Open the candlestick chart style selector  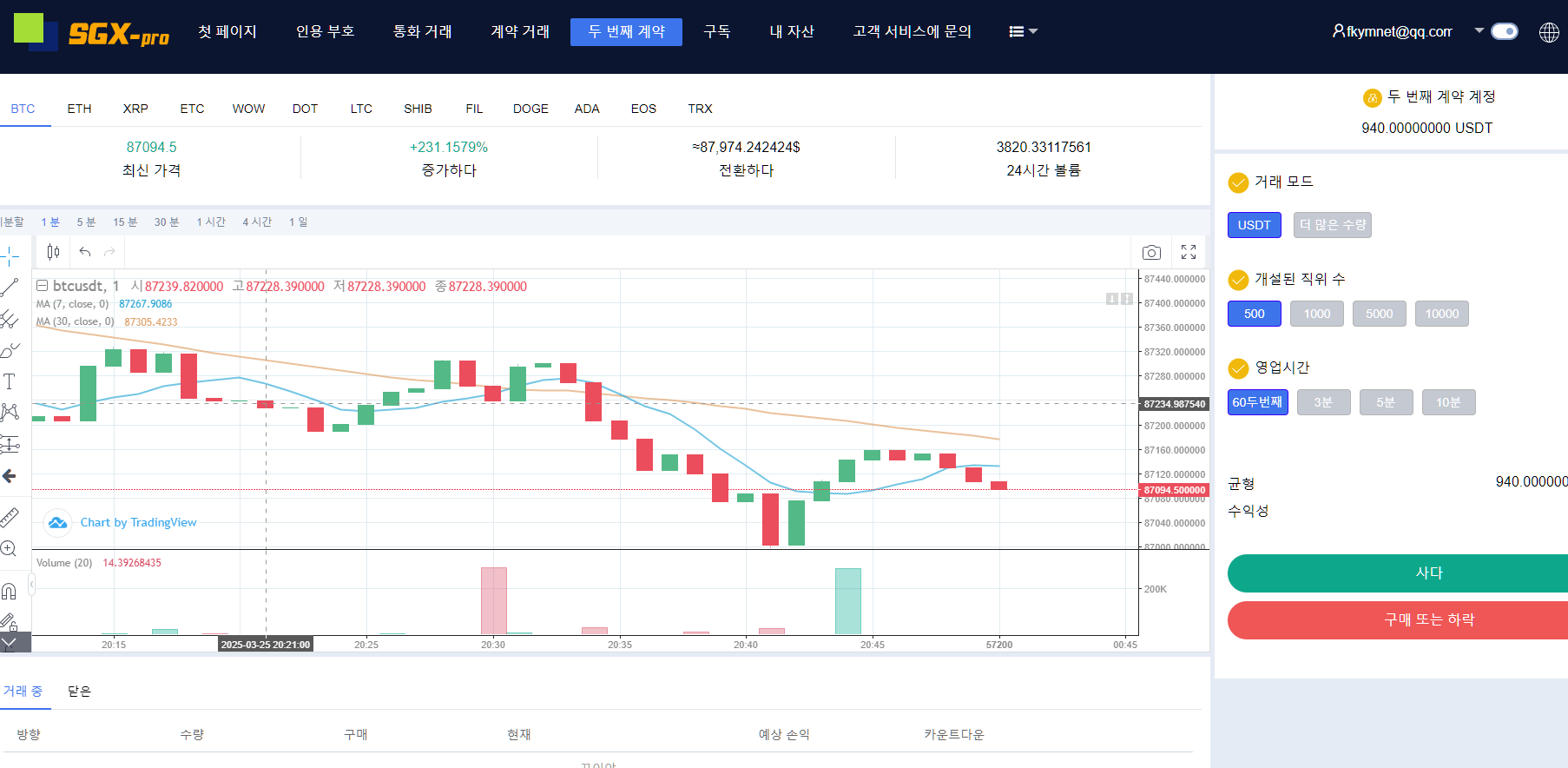coord(53,252)
